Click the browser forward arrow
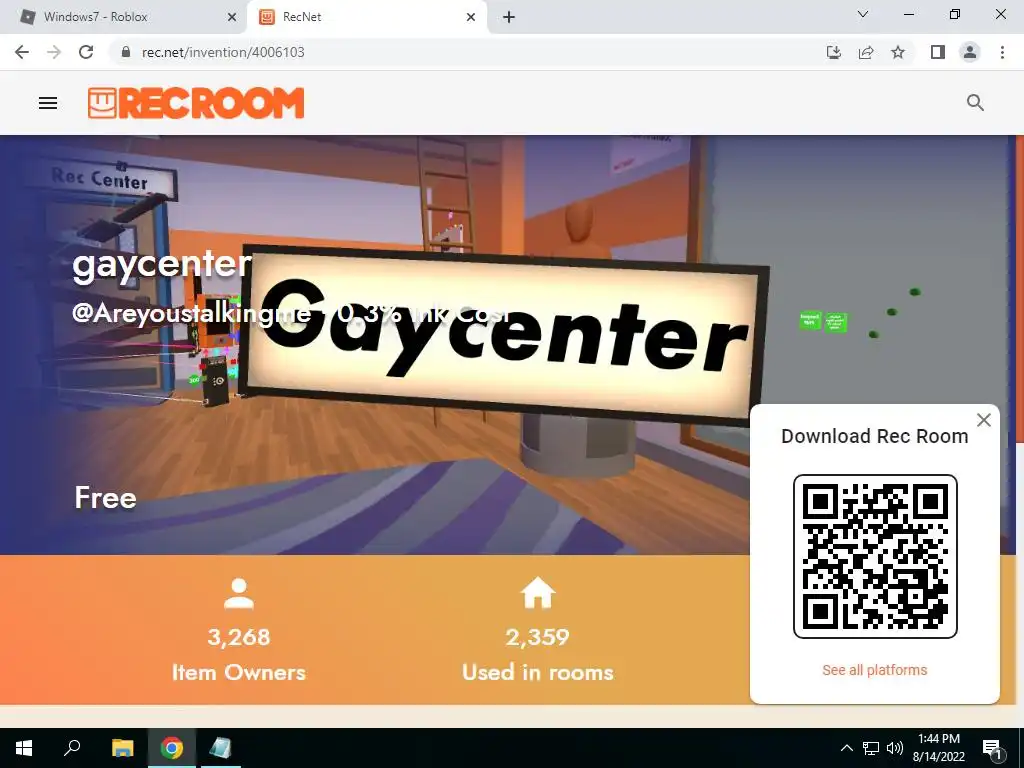The width and height of the screenshot is (1024, 768). [x=54, y=52]
